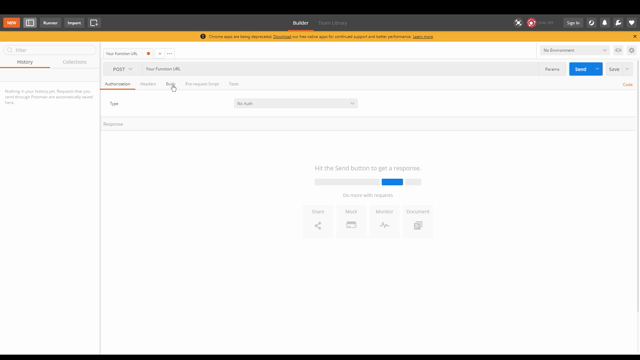Click the Code link
This screenshot has width=640, height=360.
(627, 84)
